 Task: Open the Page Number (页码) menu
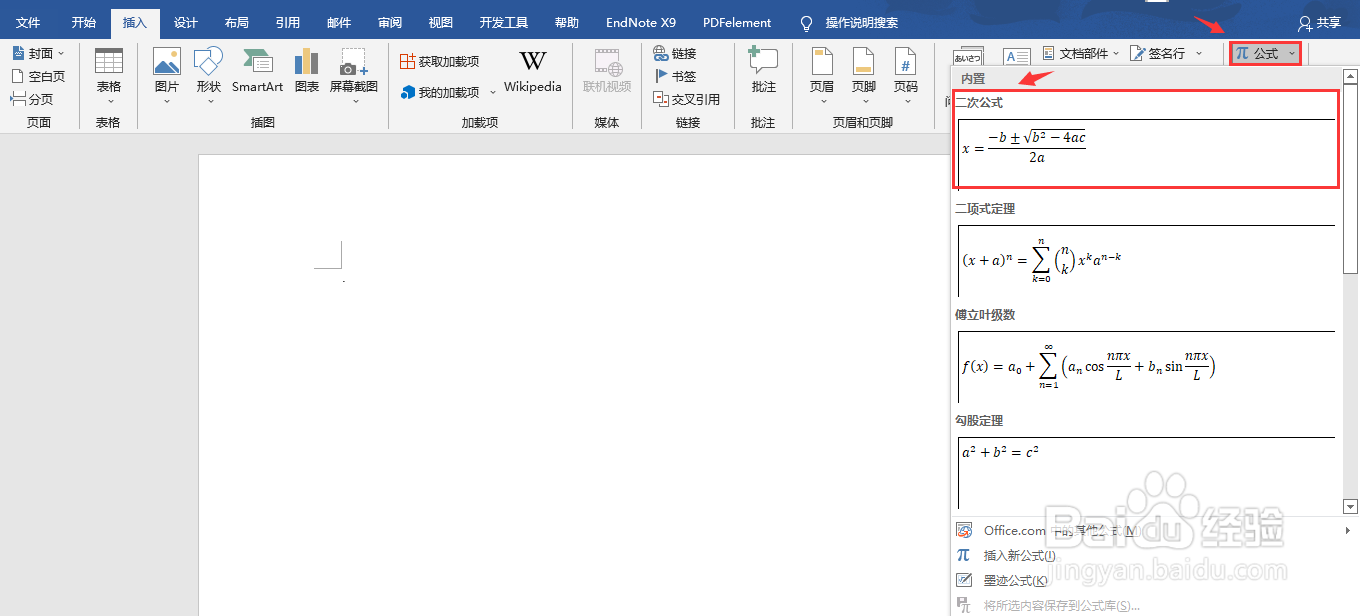pos(906,77)
